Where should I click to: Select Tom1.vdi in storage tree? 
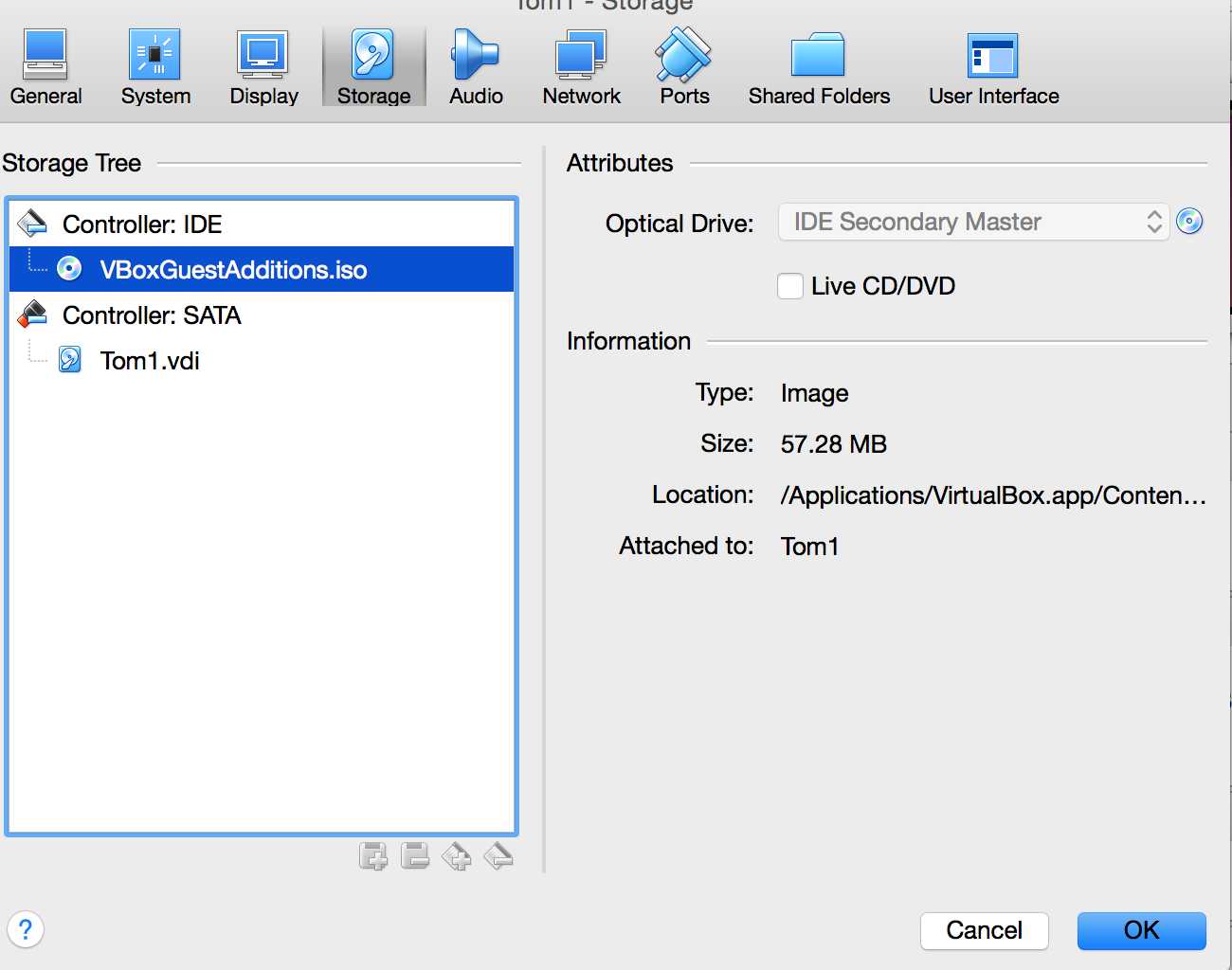[x=262, y=360]
